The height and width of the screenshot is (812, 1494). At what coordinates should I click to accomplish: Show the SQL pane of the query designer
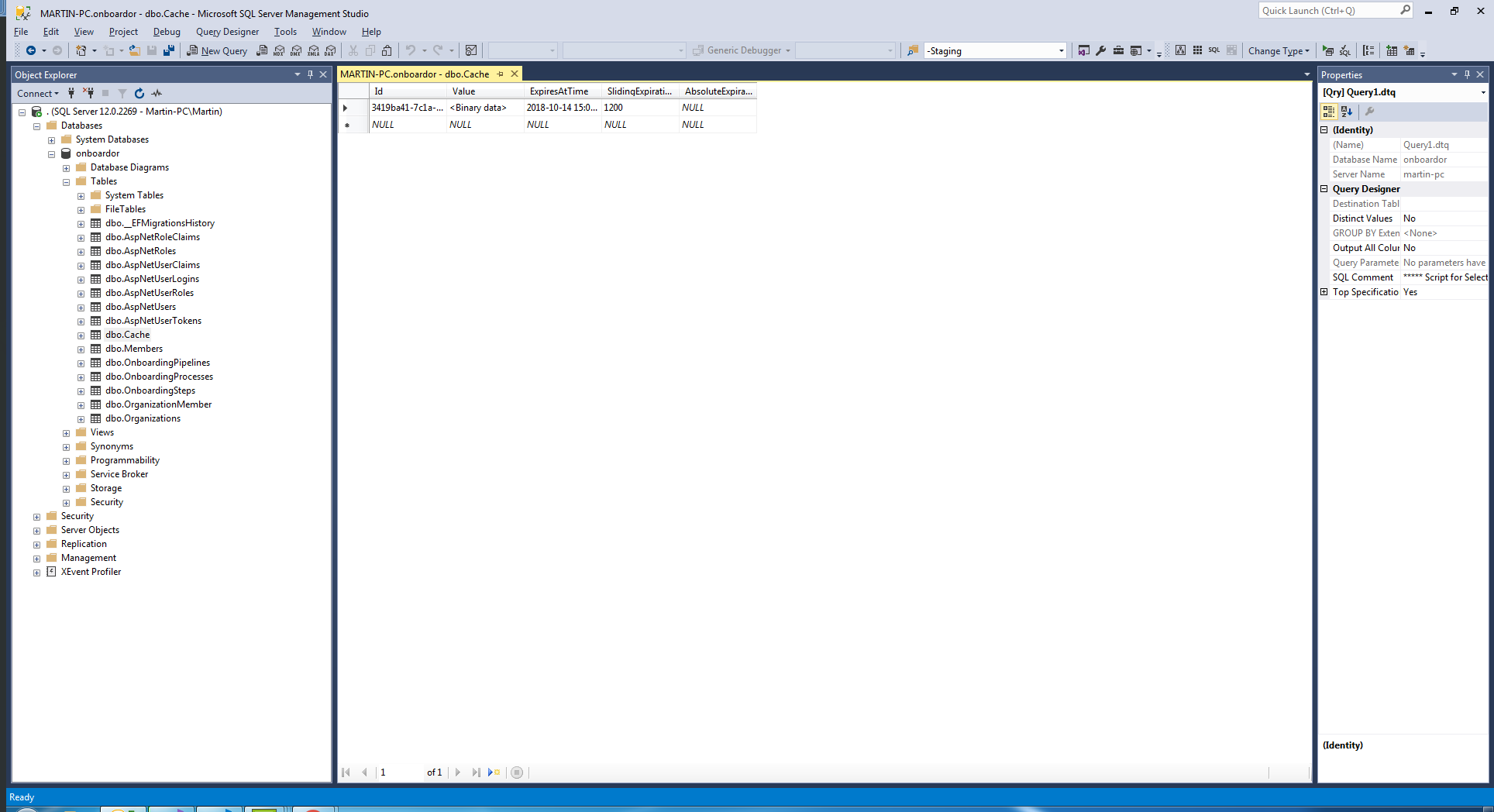click(1213, 50)
